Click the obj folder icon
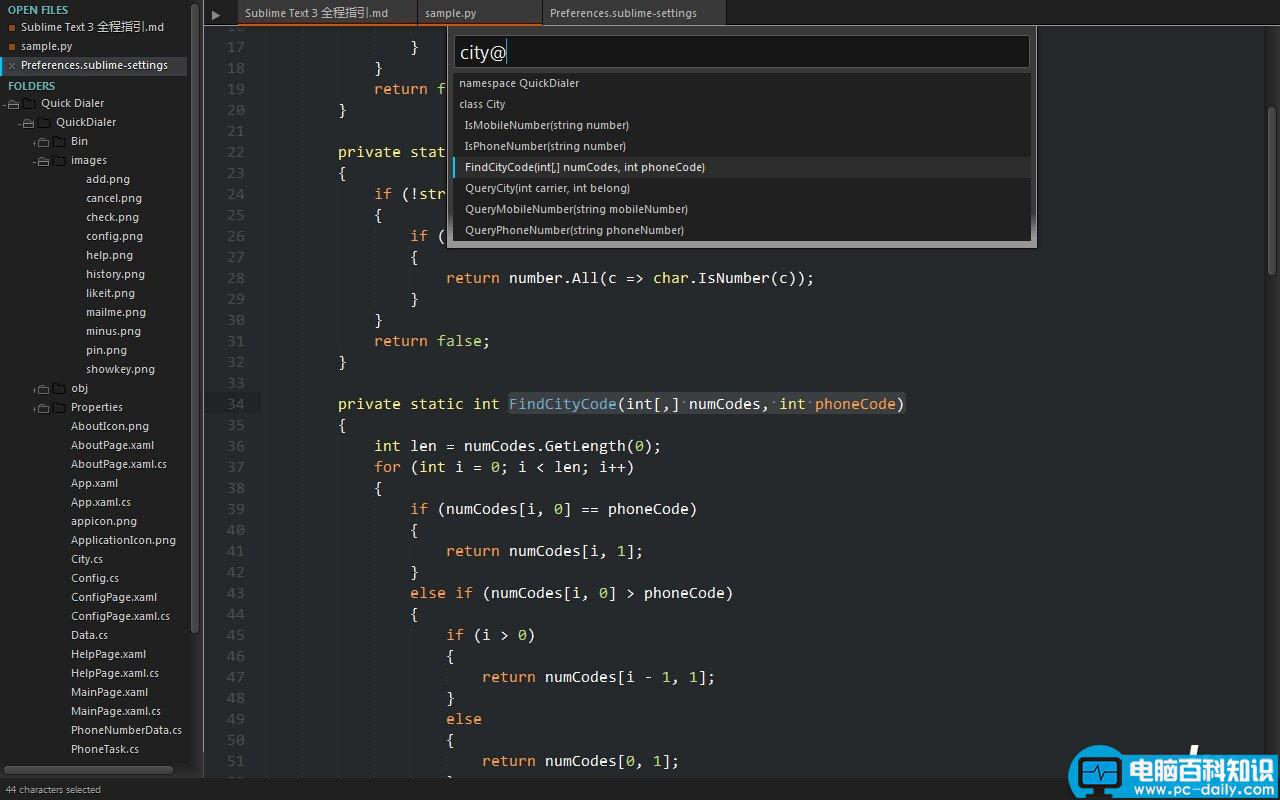 click(x=59, y=389)
